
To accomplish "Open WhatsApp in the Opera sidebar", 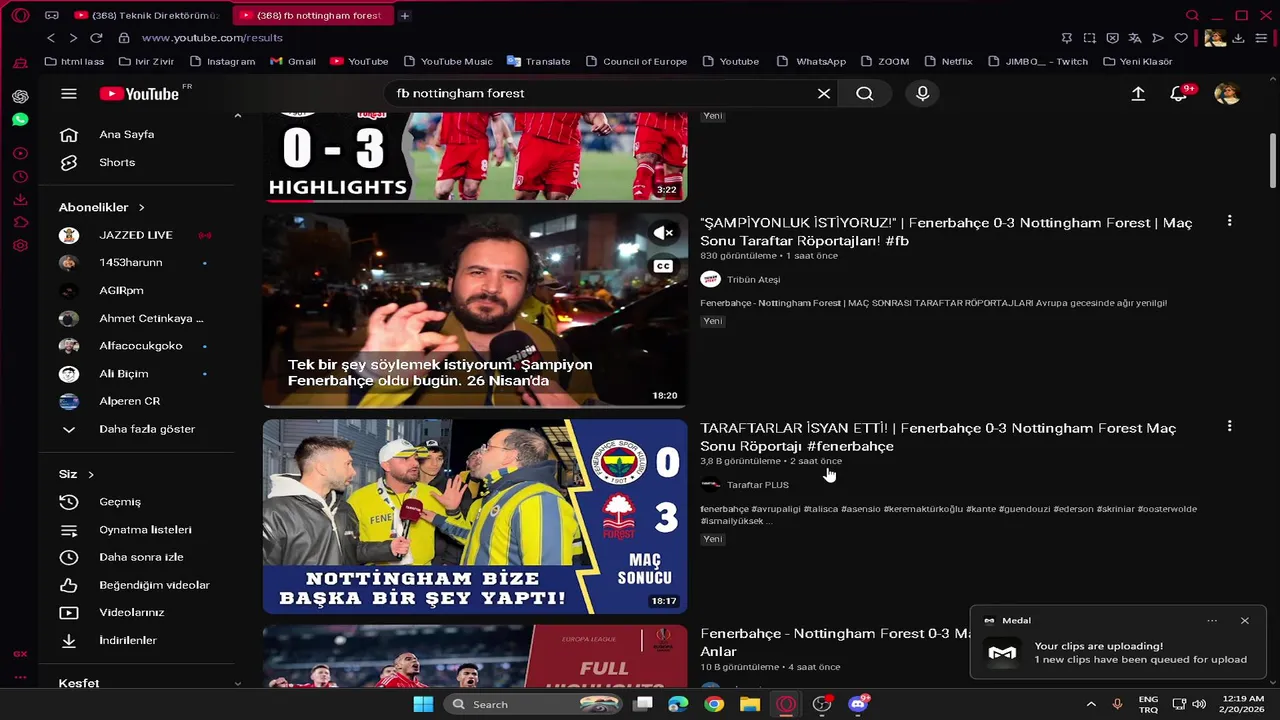I will point(20,120).
